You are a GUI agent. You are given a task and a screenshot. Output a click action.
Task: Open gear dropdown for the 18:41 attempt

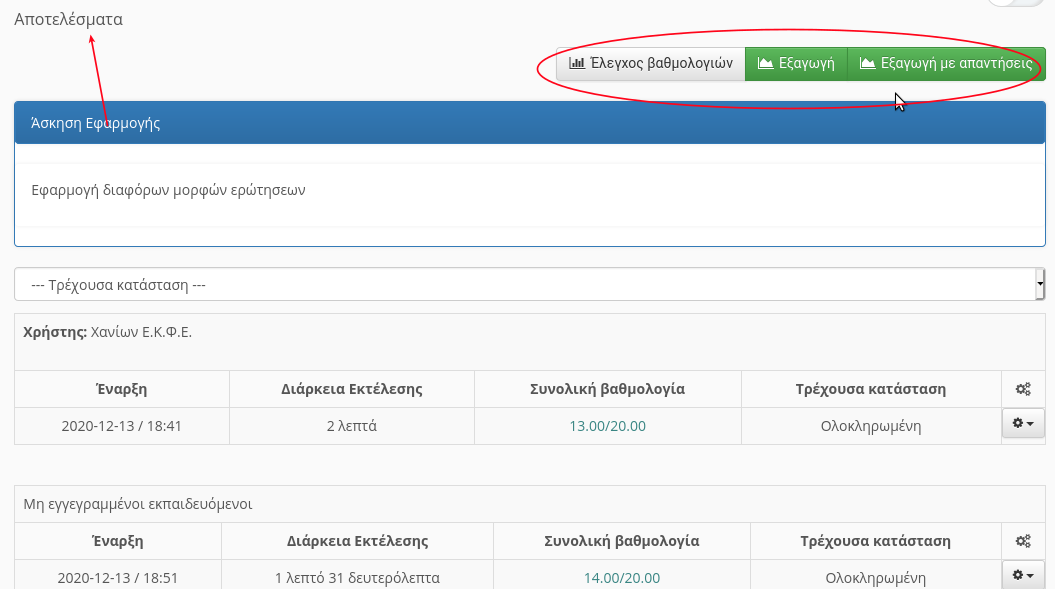click(x=1023, y=423)
